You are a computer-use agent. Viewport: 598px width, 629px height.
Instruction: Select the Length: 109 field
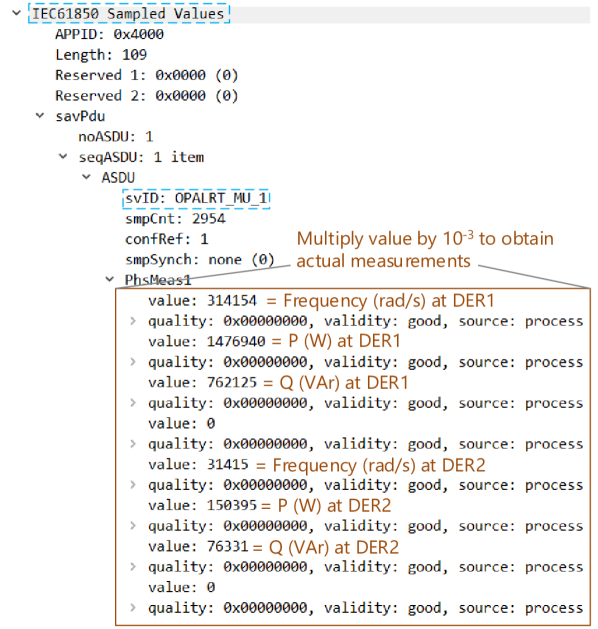pyautogui.click(x=101, y=55)
